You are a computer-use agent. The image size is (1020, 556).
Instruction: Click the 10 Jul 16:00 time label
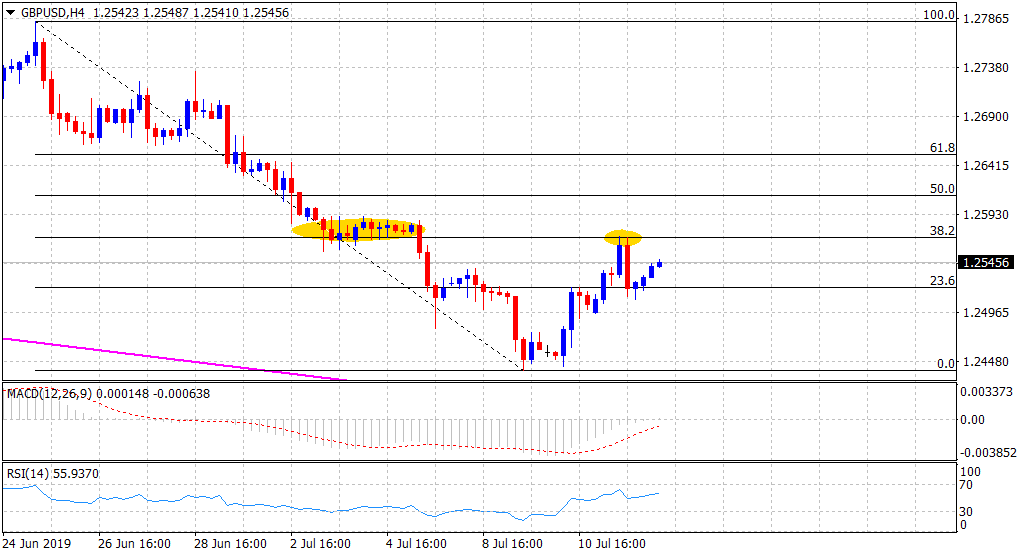tap(612, 543)
